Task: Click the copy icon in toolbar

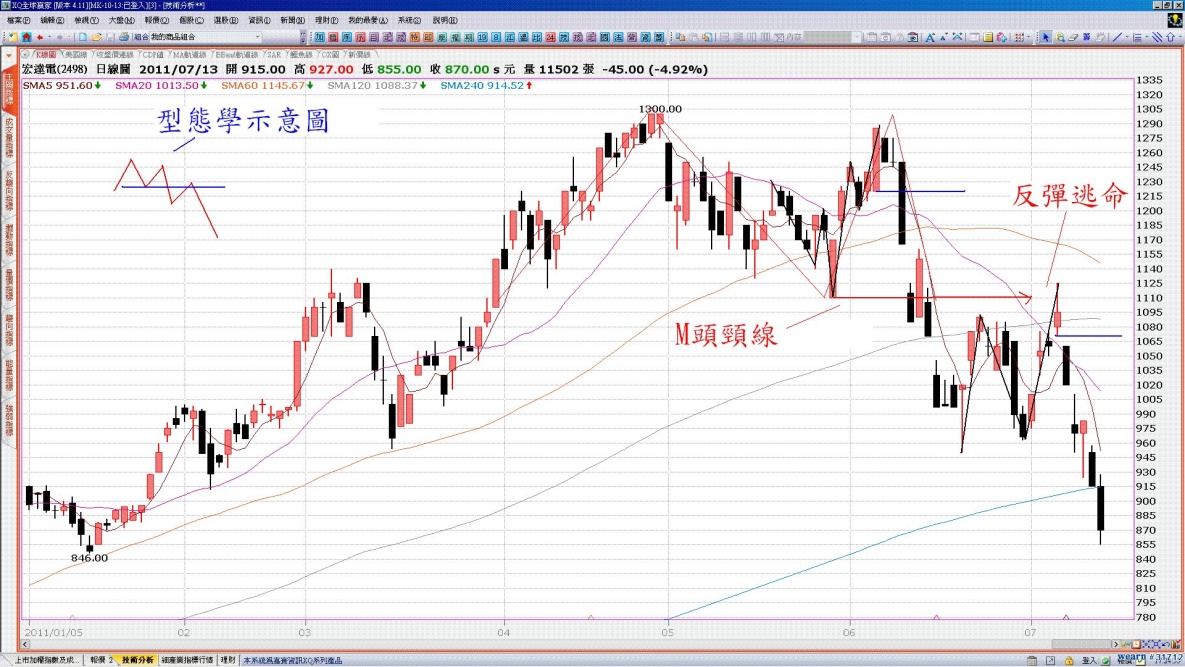Action: coord(680,37)
